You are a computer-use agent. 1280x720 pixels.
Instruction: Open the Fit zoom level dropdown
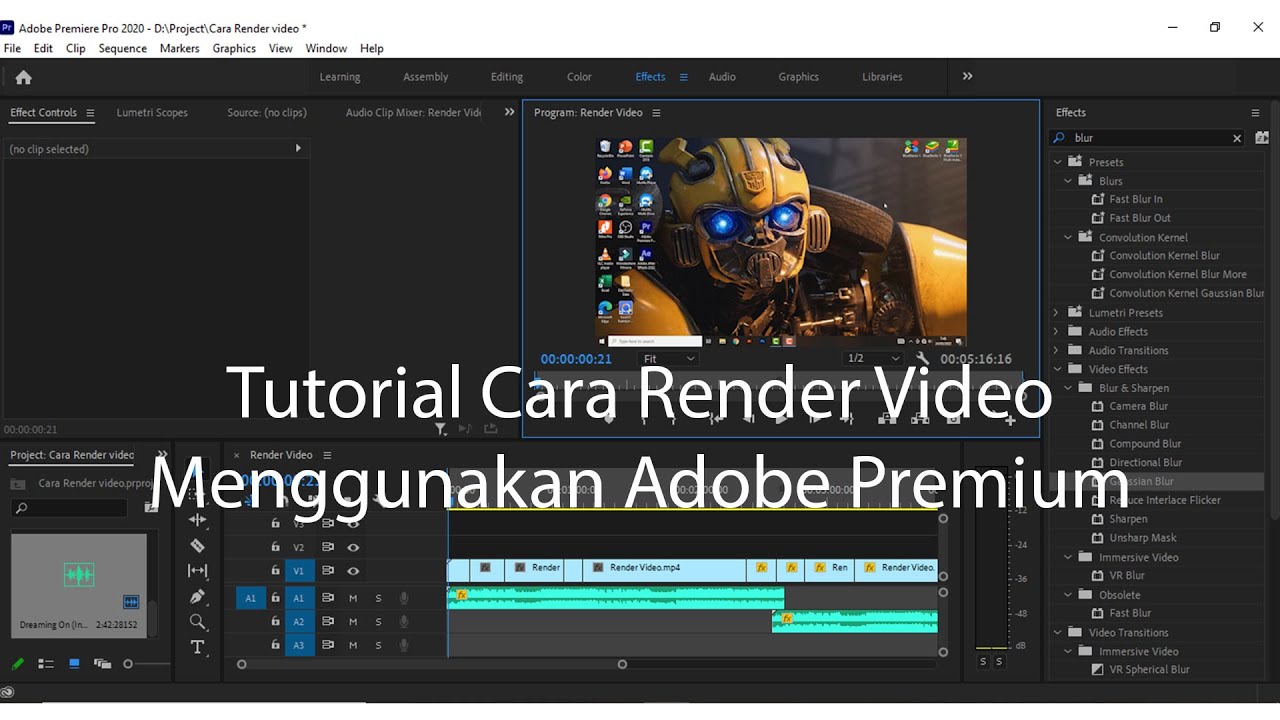(668, 358)
